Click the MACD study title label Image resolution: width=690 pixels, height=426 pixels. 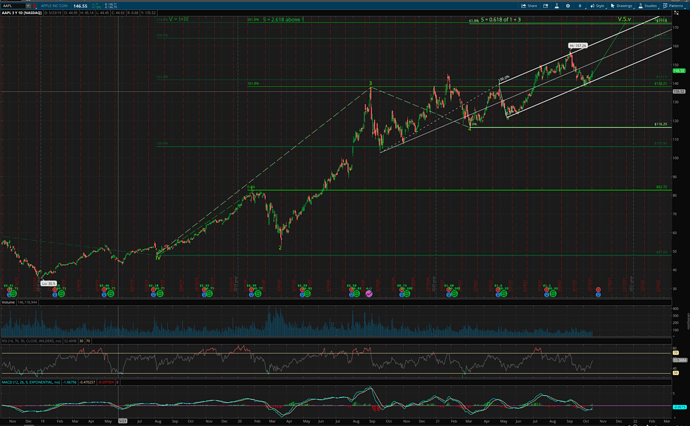click(31, 382)
